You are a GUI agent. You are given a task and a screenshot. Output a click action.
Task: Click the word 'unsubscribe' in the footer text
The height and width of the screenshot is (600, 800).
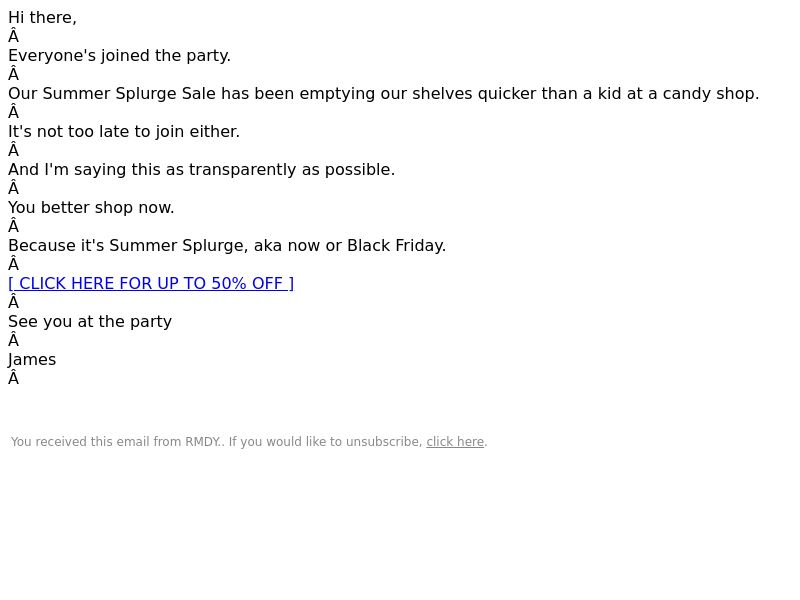[x=383, y=442]
